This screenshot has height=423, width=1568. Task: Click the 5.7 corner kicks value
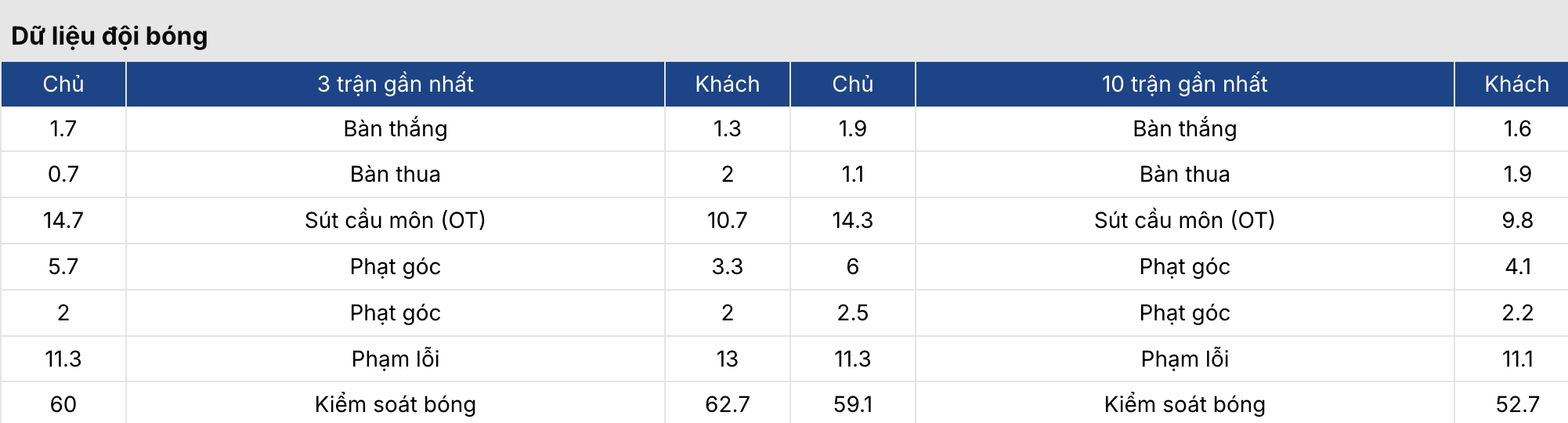[63, 266]
